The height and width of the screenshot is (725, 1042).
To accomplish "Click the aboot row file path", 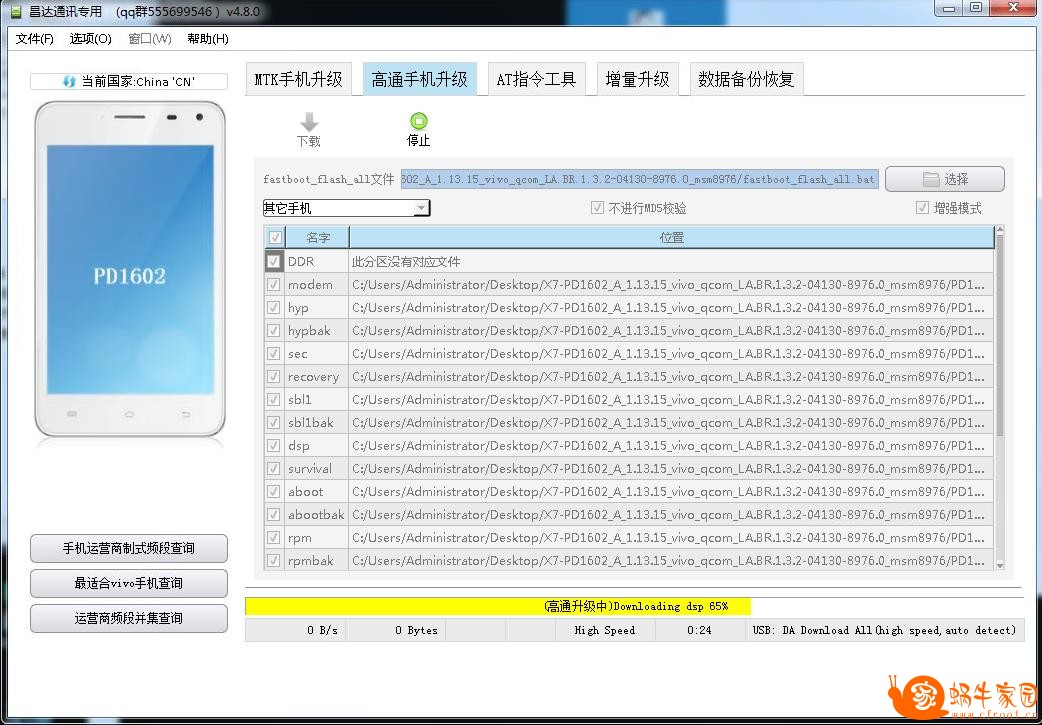I will 668,492.
